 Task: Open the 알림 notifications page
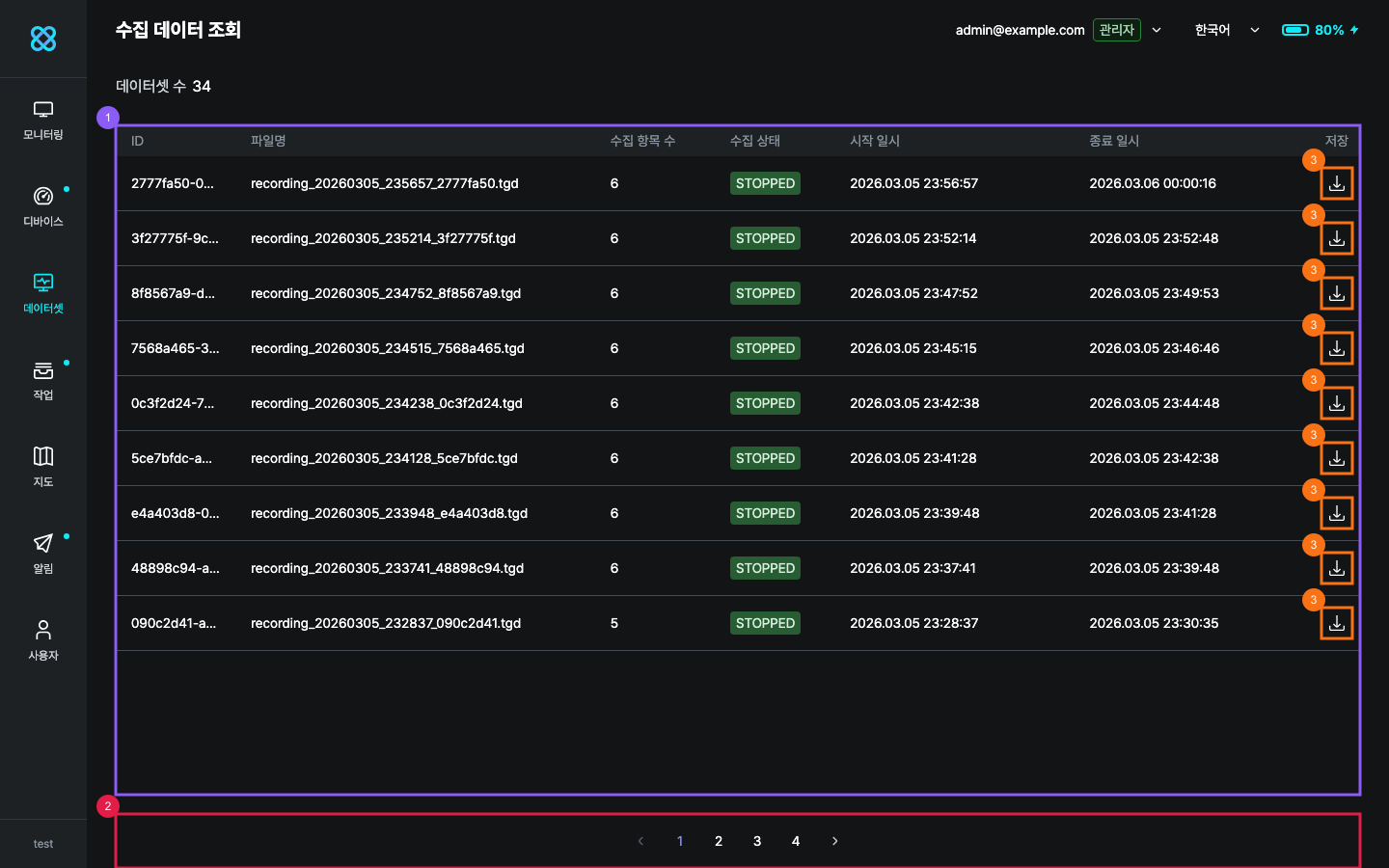[43, 555]
